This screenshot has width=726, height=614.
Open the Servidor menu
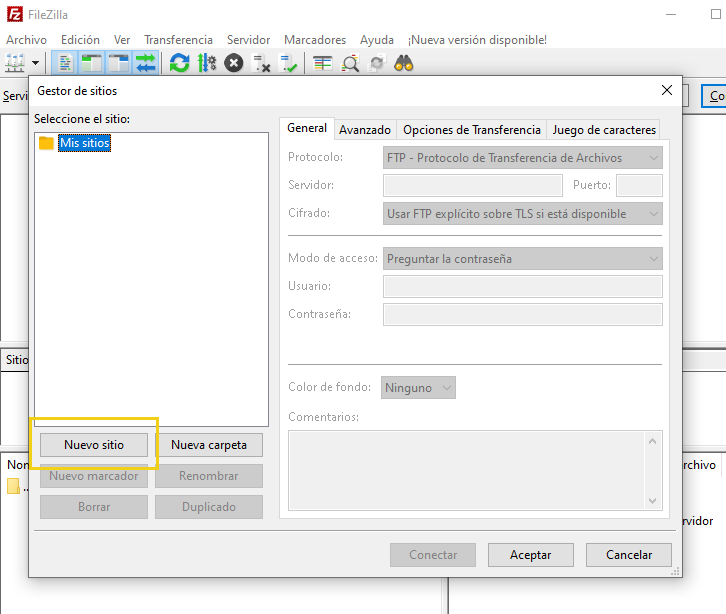248,40
